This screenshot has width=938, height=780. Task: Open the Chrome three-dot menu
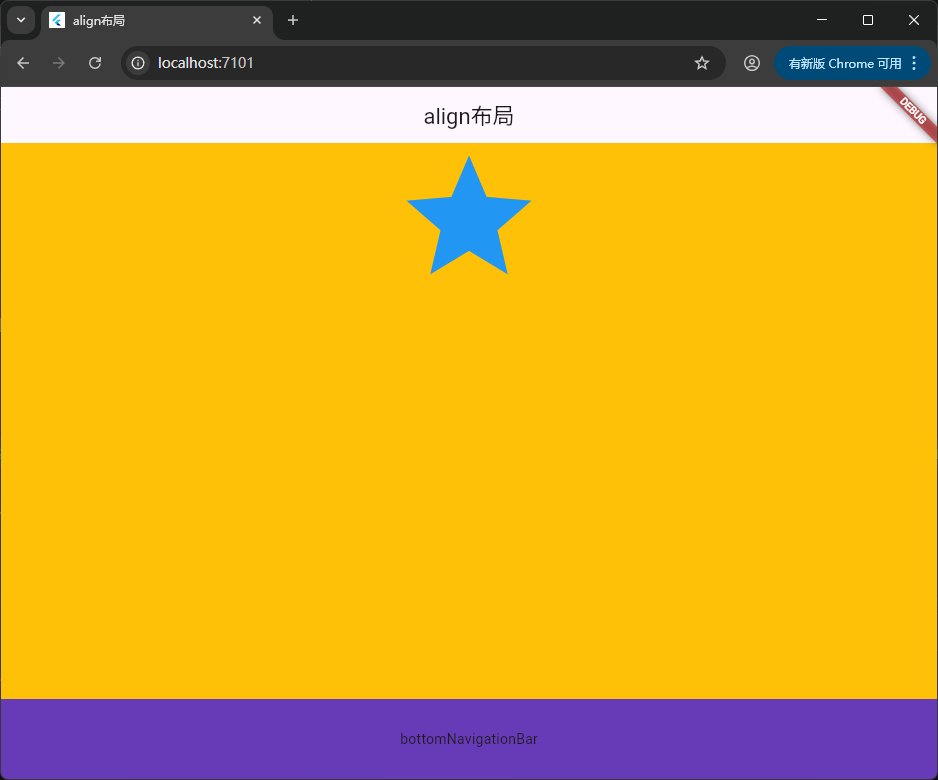pyautogui.click(x=914, y=63)
